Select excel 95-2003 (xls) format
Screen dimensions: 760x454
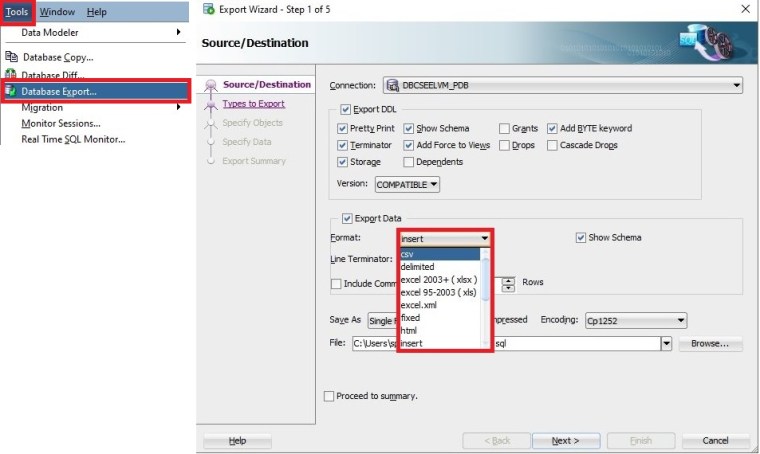(x=439, y=292)
